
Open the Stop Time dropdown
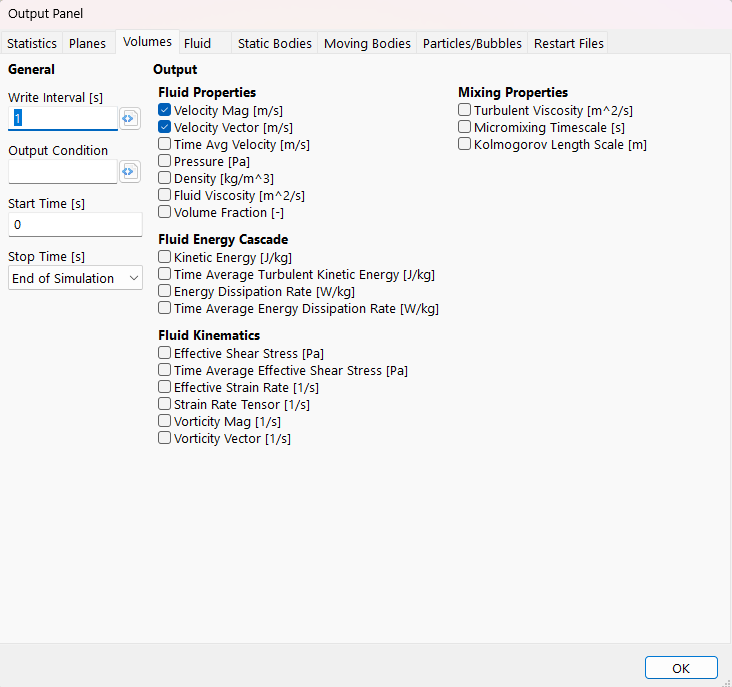(75, 278)
